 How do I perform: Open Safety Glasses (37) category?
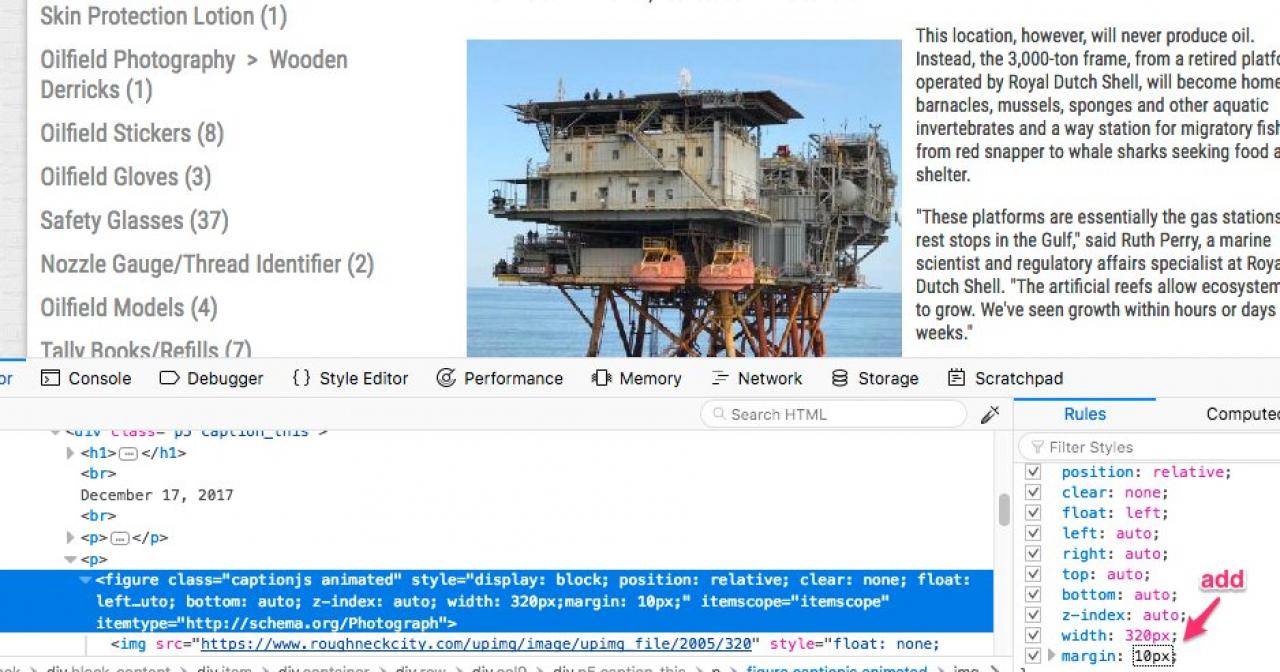[x=134, y=221]
